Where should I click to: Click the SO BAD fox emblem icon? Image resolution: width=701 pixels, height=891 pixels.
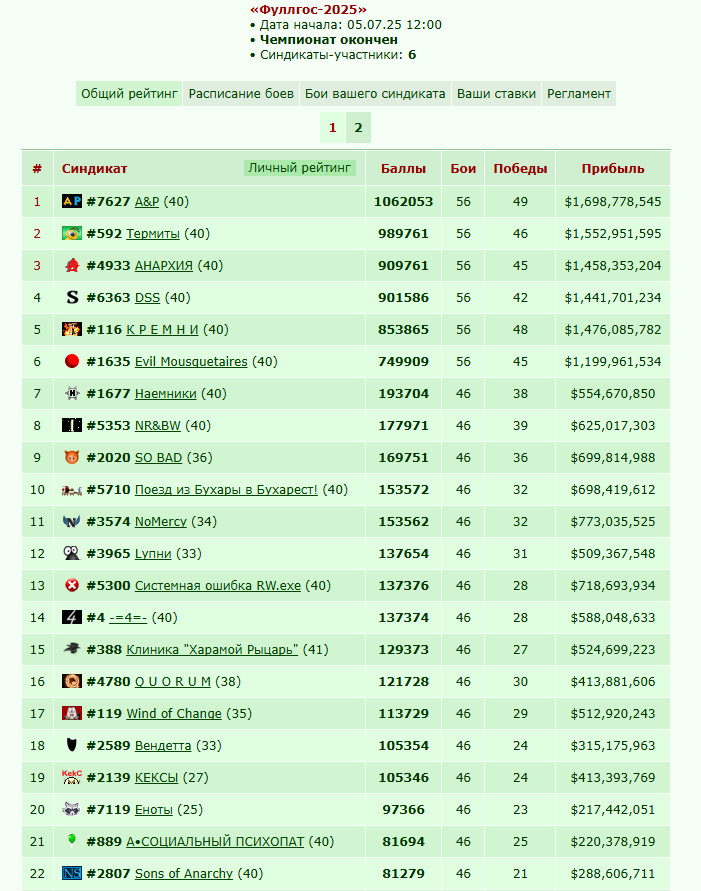pos(72,457)
